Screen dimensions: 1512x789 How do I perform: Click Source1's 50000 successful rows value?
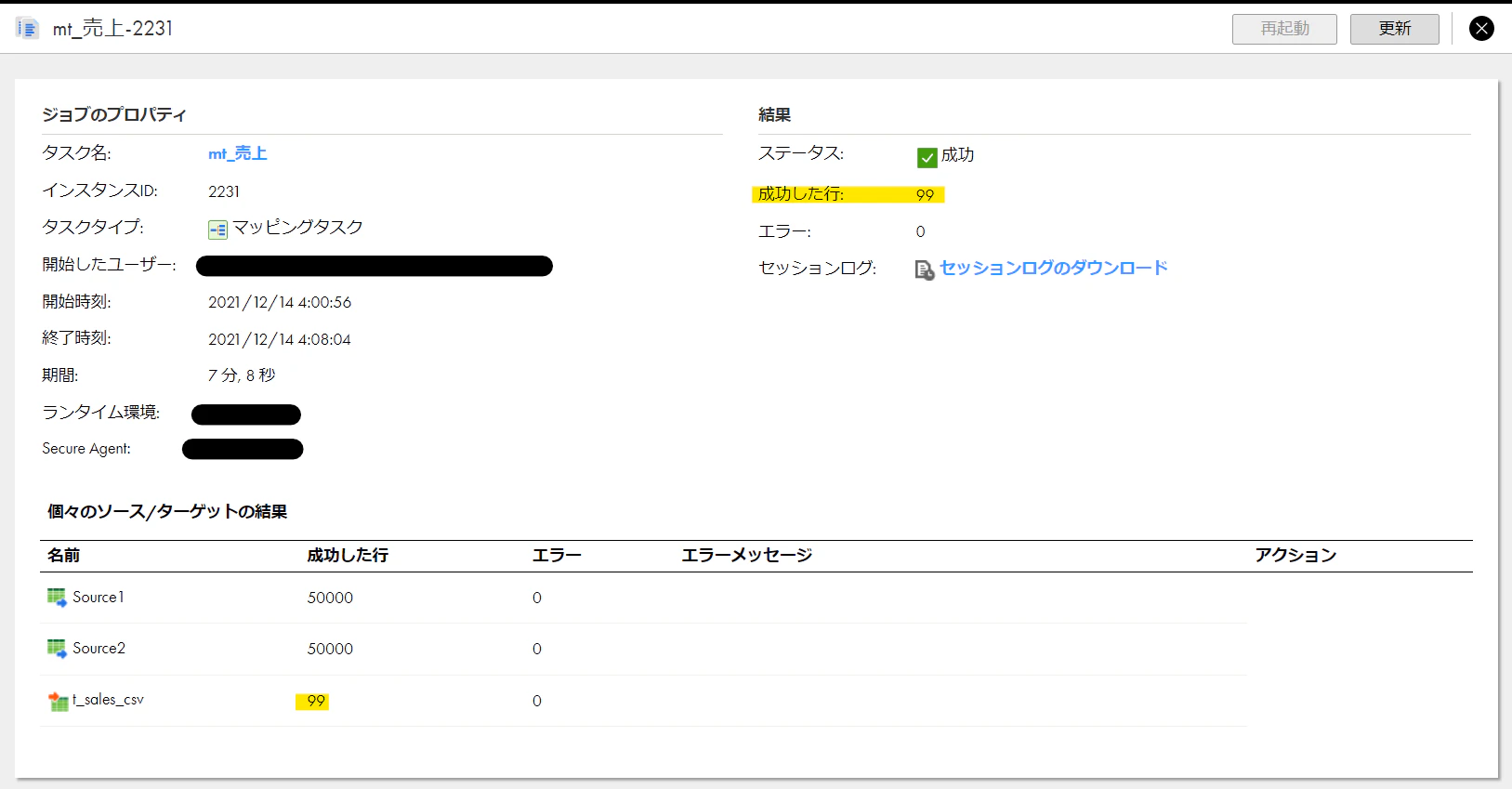(330, 598)
